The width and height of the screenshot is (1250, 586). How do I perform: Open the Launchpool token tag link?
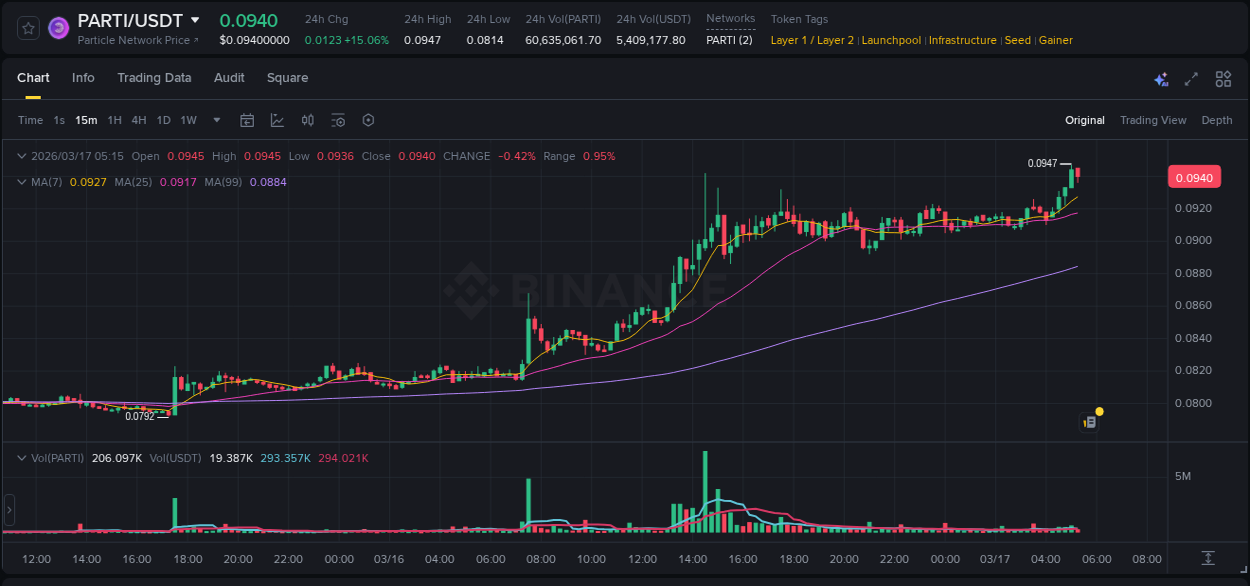[x=891, y=40]
